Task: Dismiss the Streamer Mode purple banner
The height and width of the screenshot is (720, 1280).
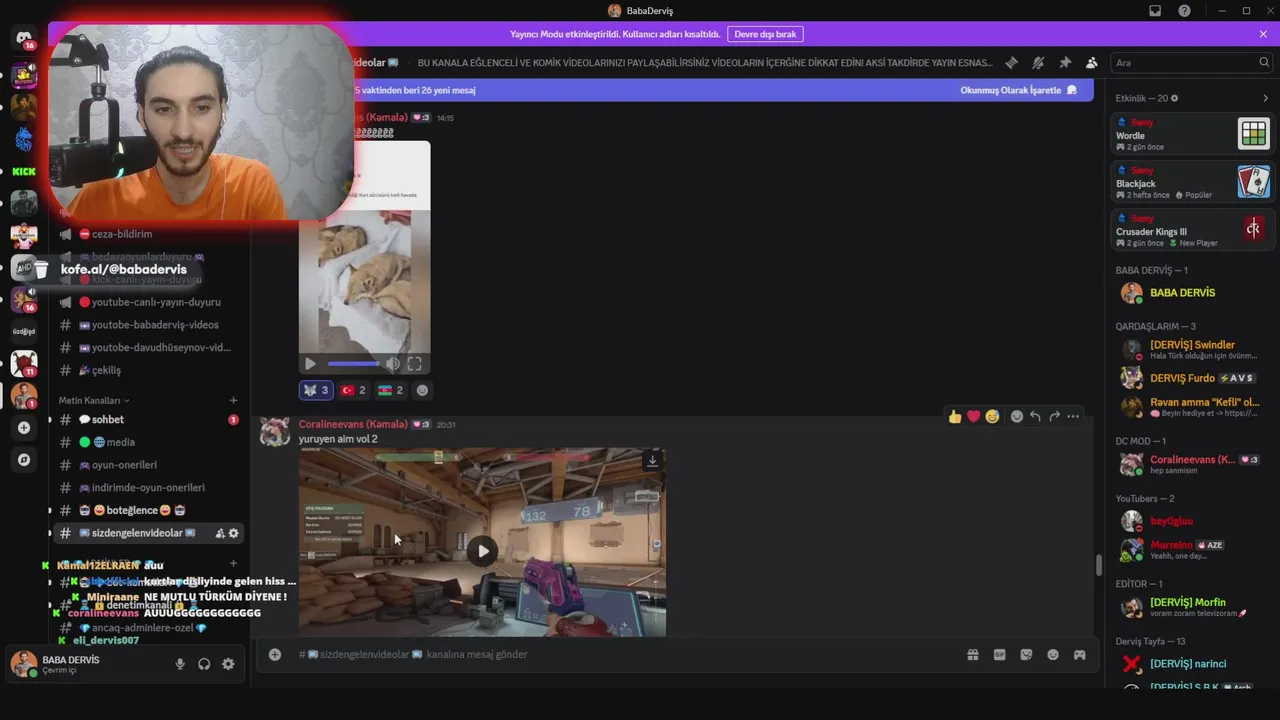Action: tap(1263, 34)
